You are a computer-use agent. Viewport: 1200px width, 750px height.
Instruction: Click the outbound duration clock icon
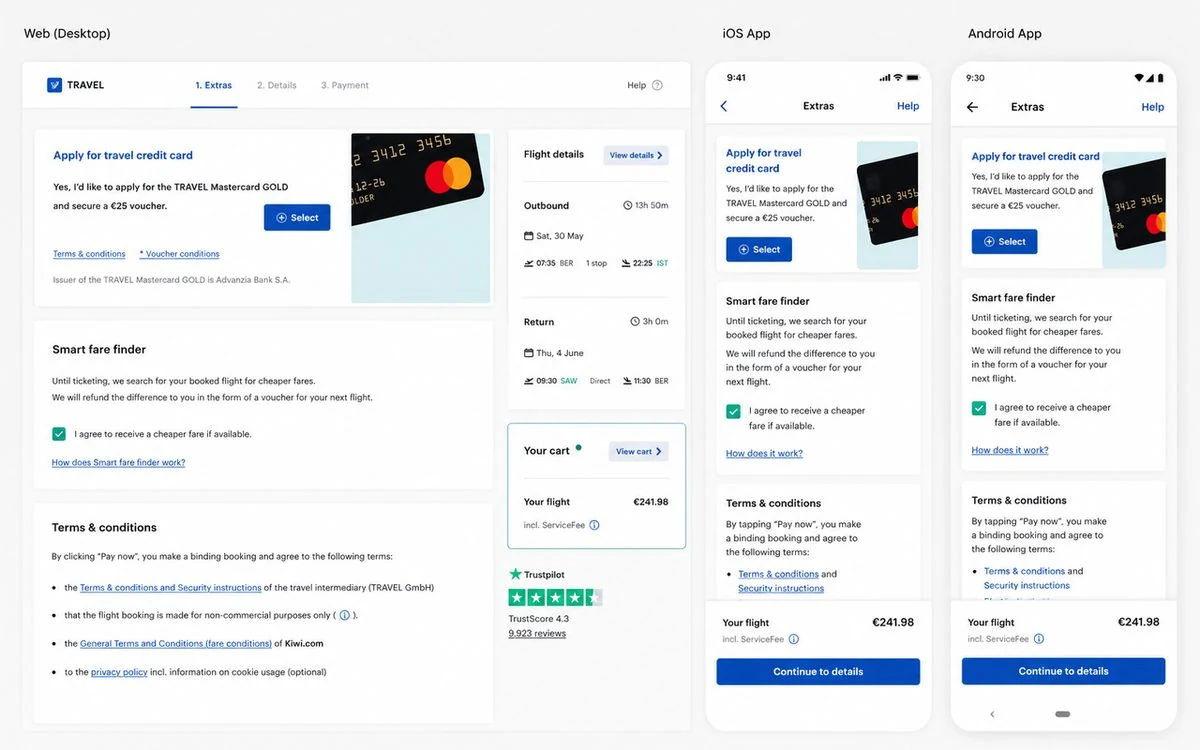(627, 205)
